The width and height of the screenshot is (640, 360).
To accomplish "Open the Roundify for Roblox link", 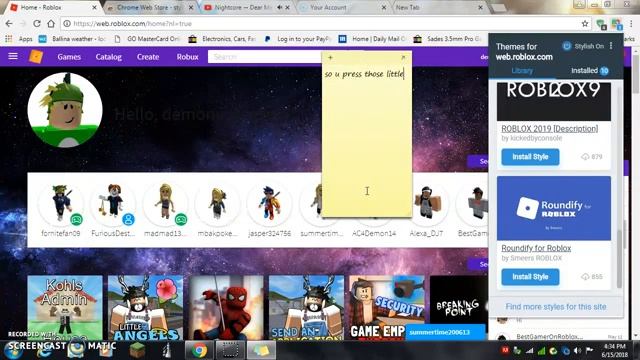I will [536, 248].
